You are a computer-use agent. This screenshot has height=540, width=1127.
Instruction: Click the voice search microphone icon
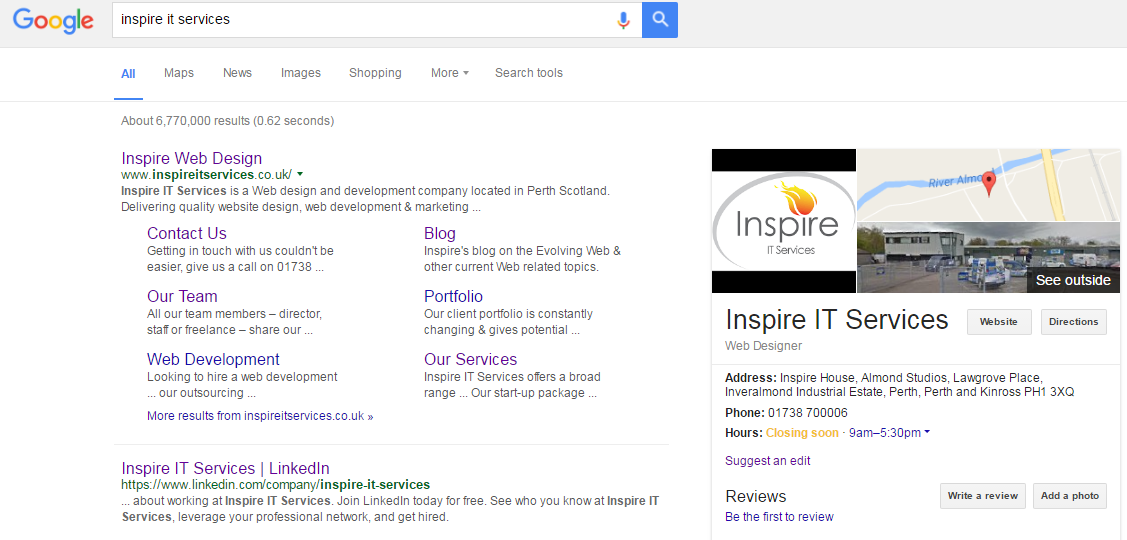coord(623,20)
